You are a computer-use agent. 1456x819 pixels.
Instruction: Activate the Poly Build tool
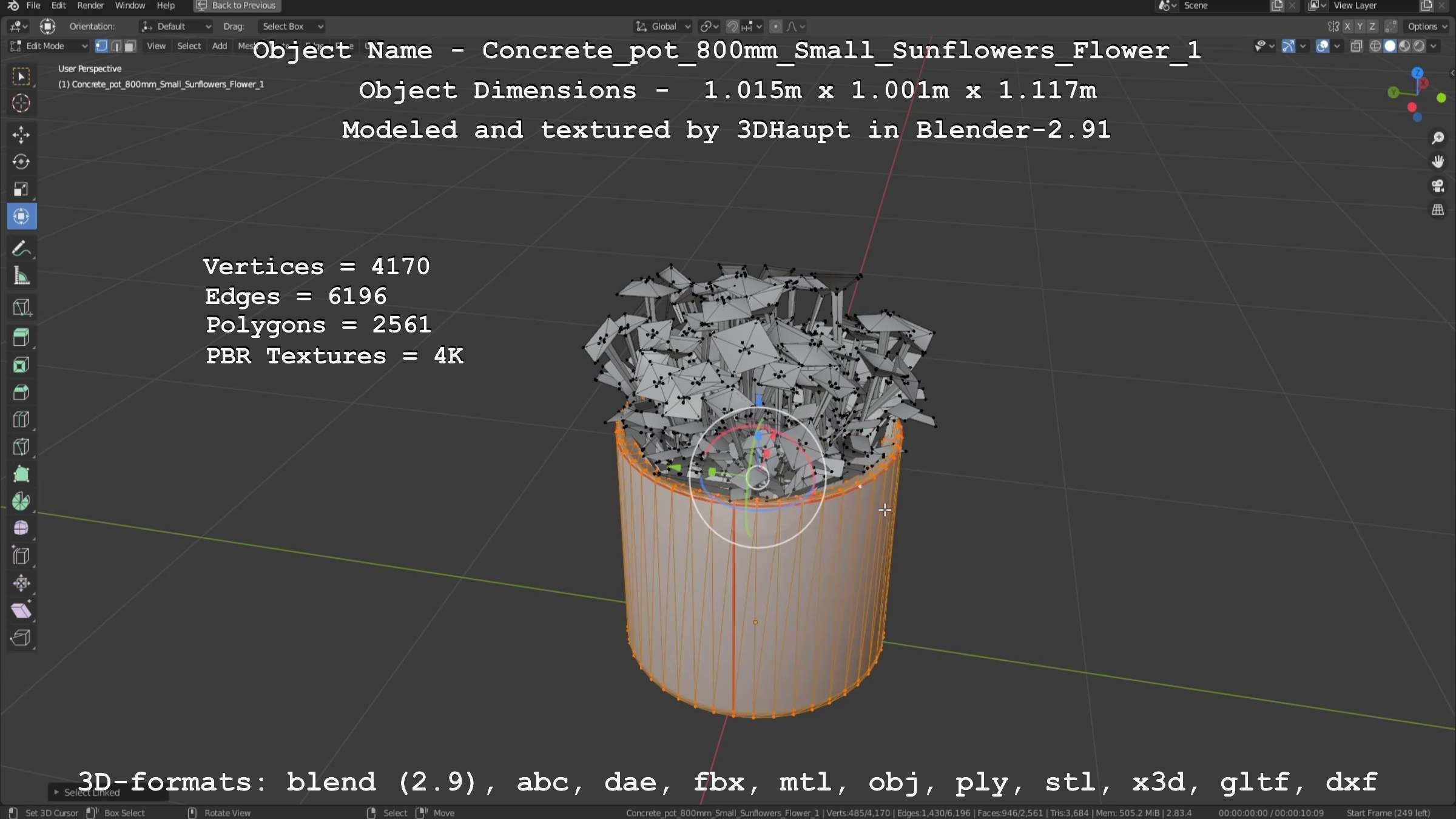(x=21, y=474)
